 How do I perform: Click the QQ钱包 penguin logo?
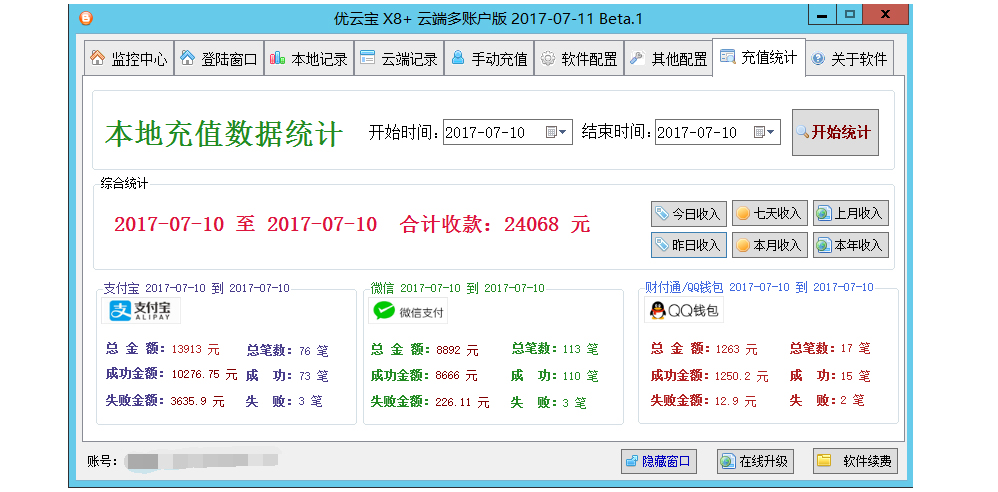(684, 310)
